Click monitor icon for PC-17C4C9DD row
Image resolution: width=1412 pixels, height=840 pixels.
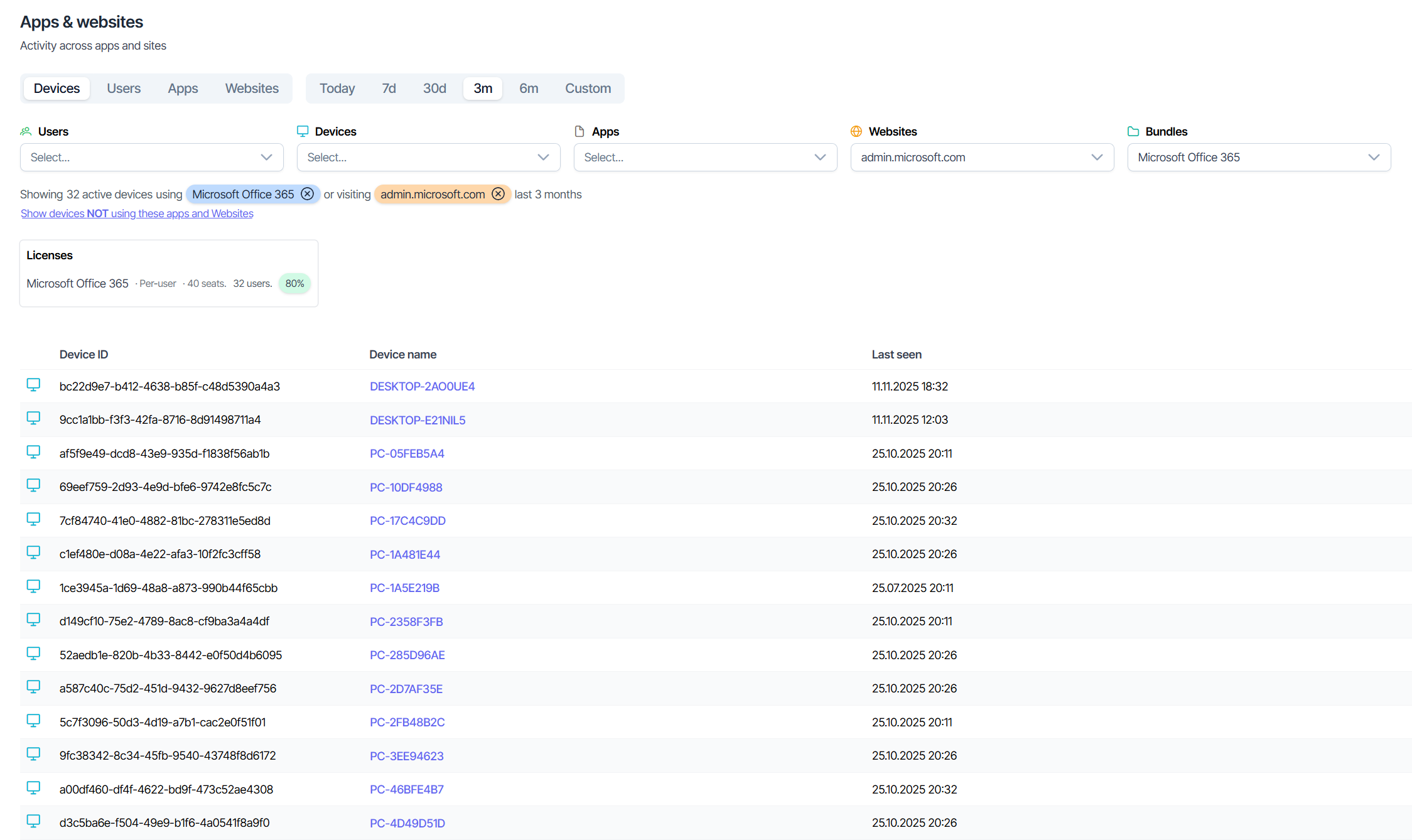pos(33,519)
